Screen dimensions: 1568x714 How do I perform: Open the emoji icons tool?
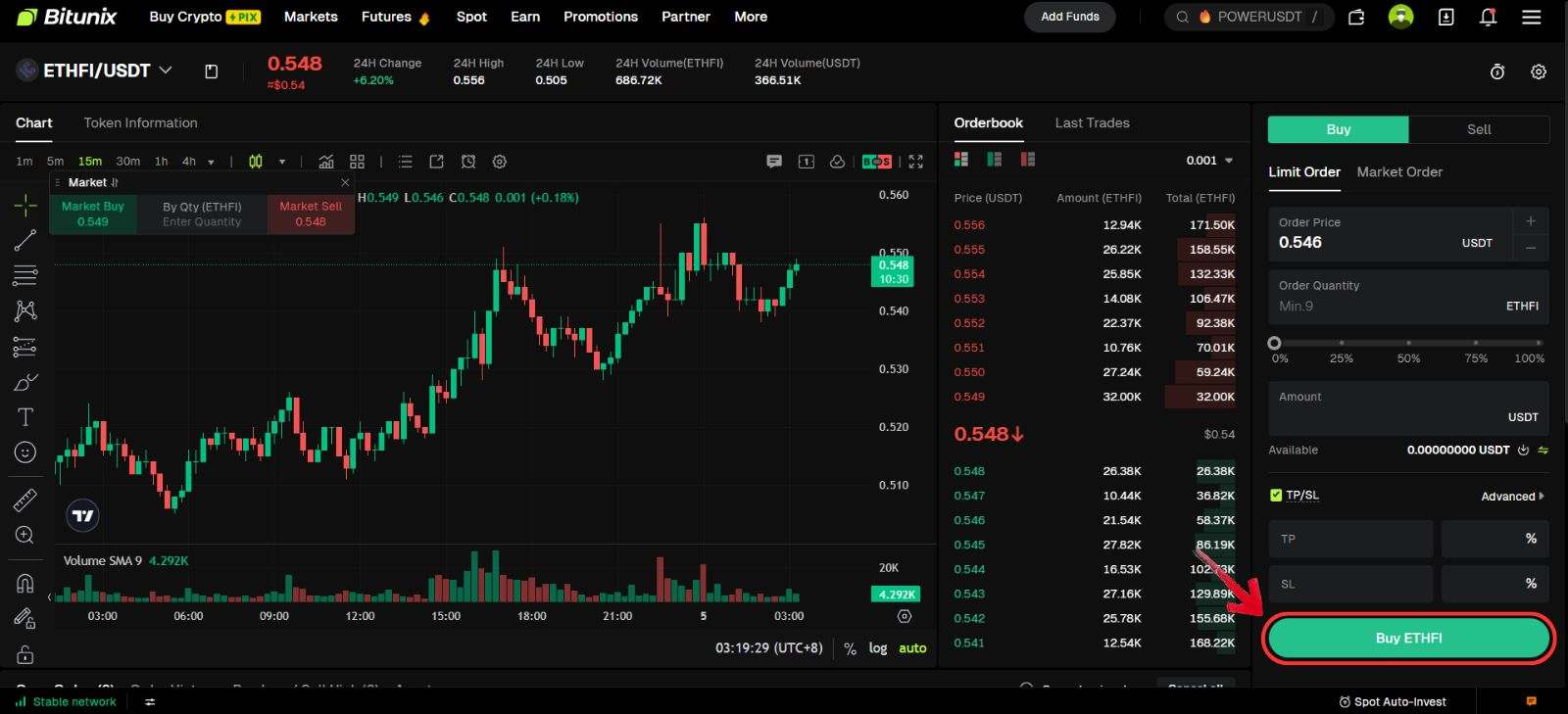point(25,452)
